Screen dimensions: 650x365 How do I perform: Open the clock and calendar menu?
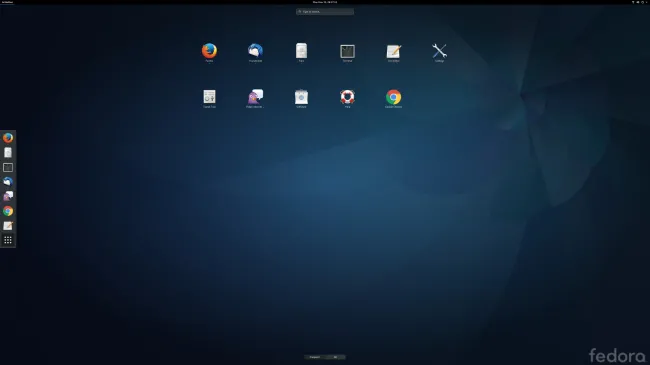coord(325,2)
